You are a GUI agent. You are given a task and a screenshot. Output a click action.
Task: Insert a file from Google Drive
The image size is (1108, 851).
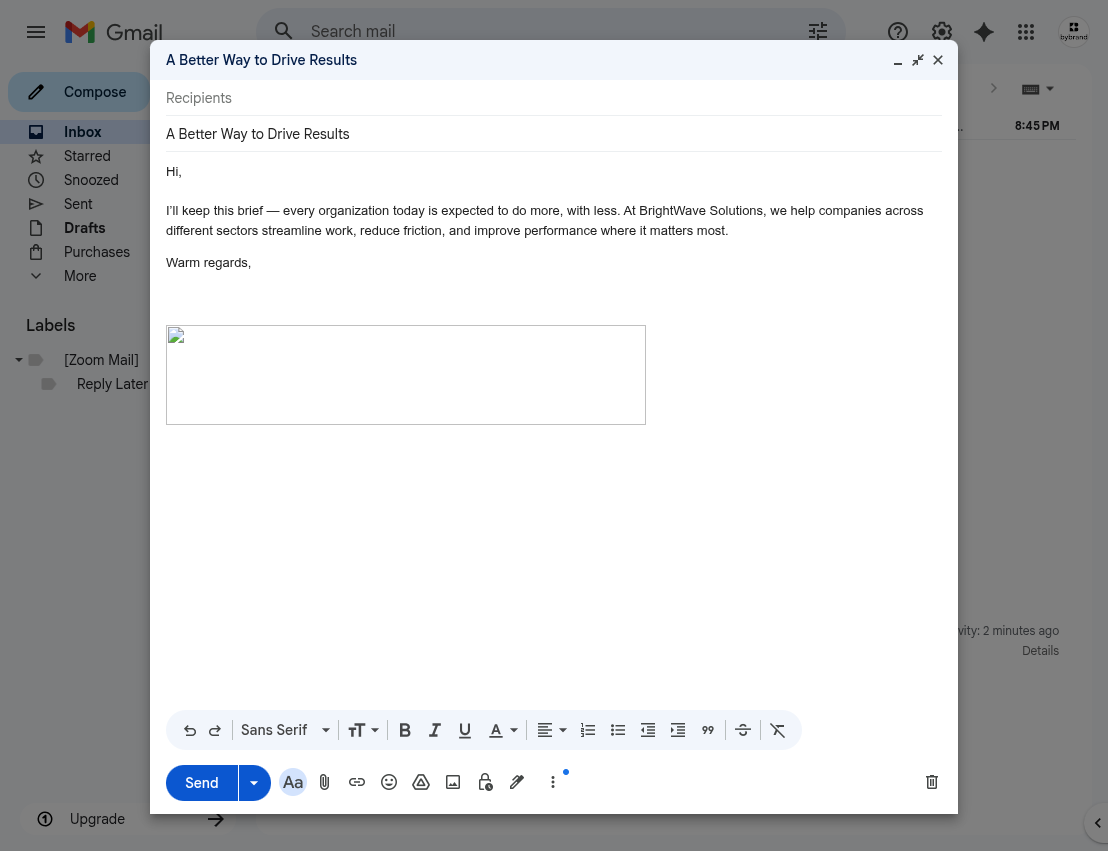[x=420, y=782]
